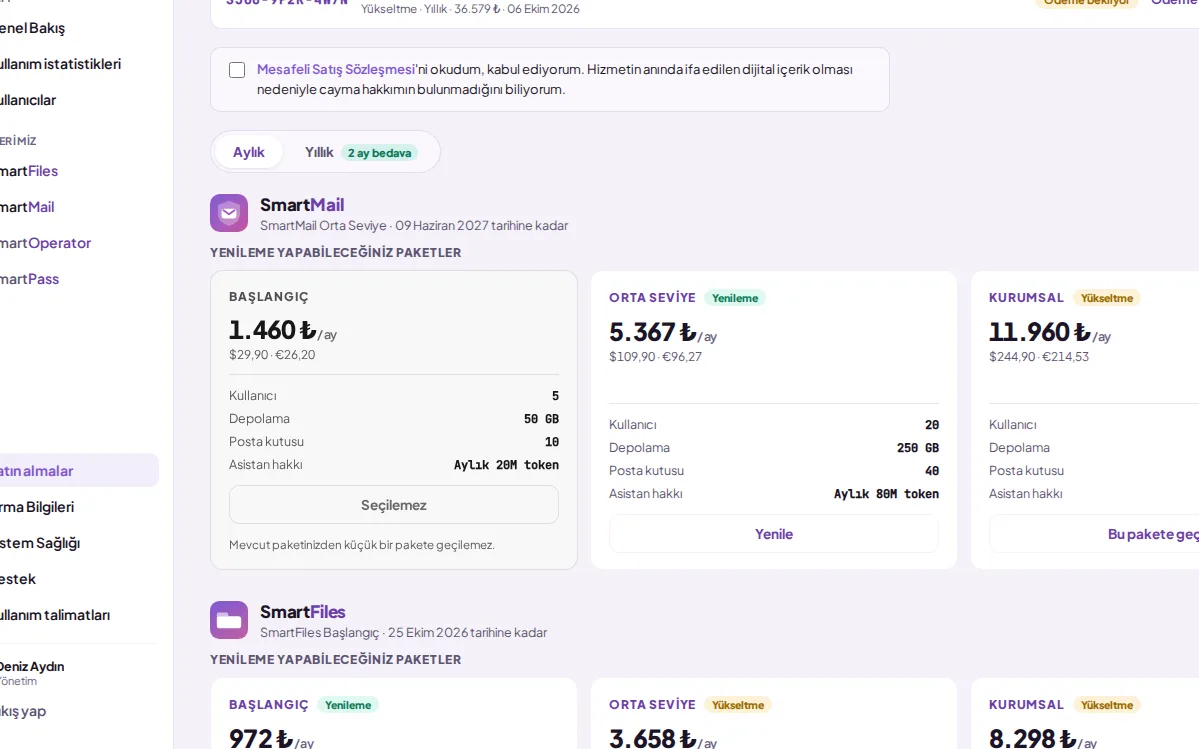Viewport: 1199px width, 749px height.
Task: Tick the Mesafeli Satış Sözleşmesi checkbox
Action: tap(237, 70)
